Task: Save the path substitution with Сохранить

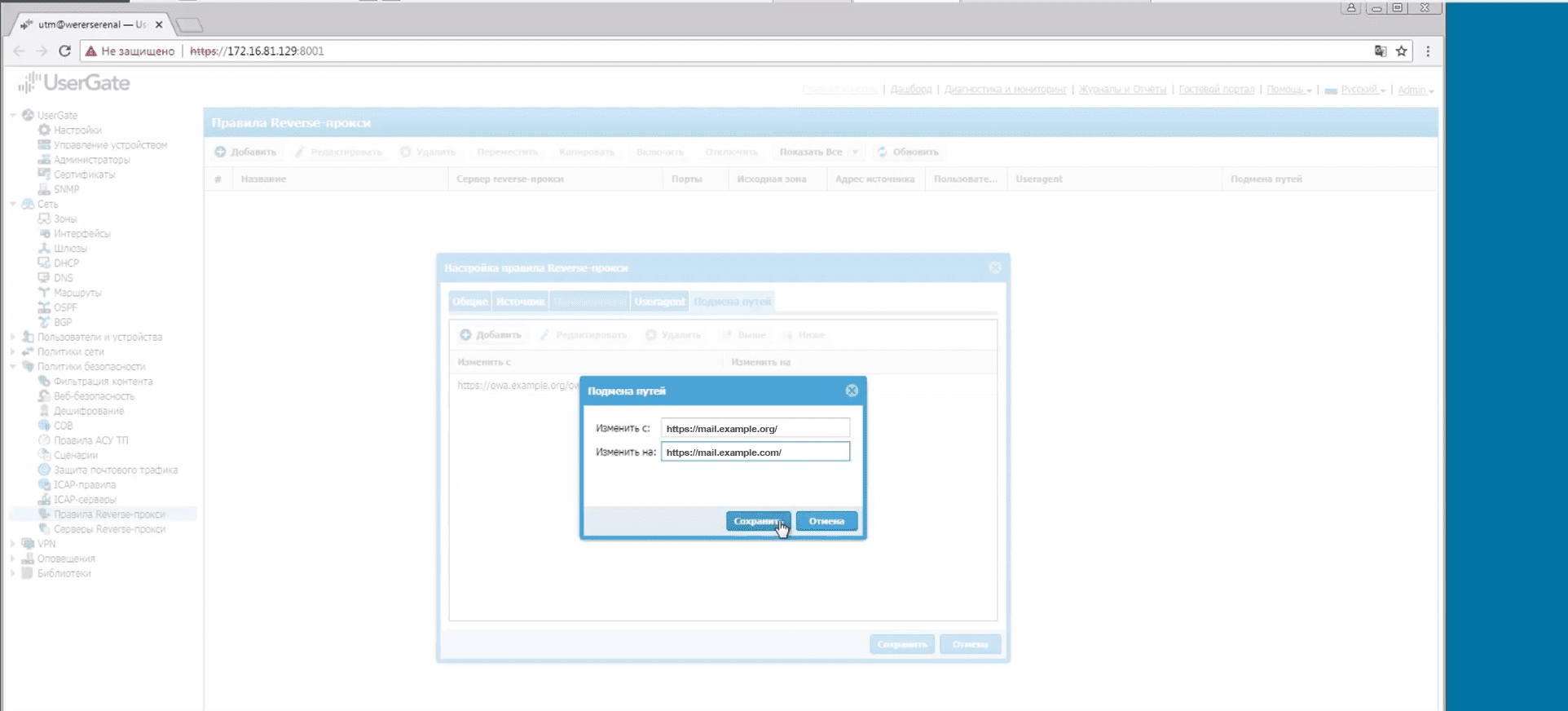Action: point(758,521)
